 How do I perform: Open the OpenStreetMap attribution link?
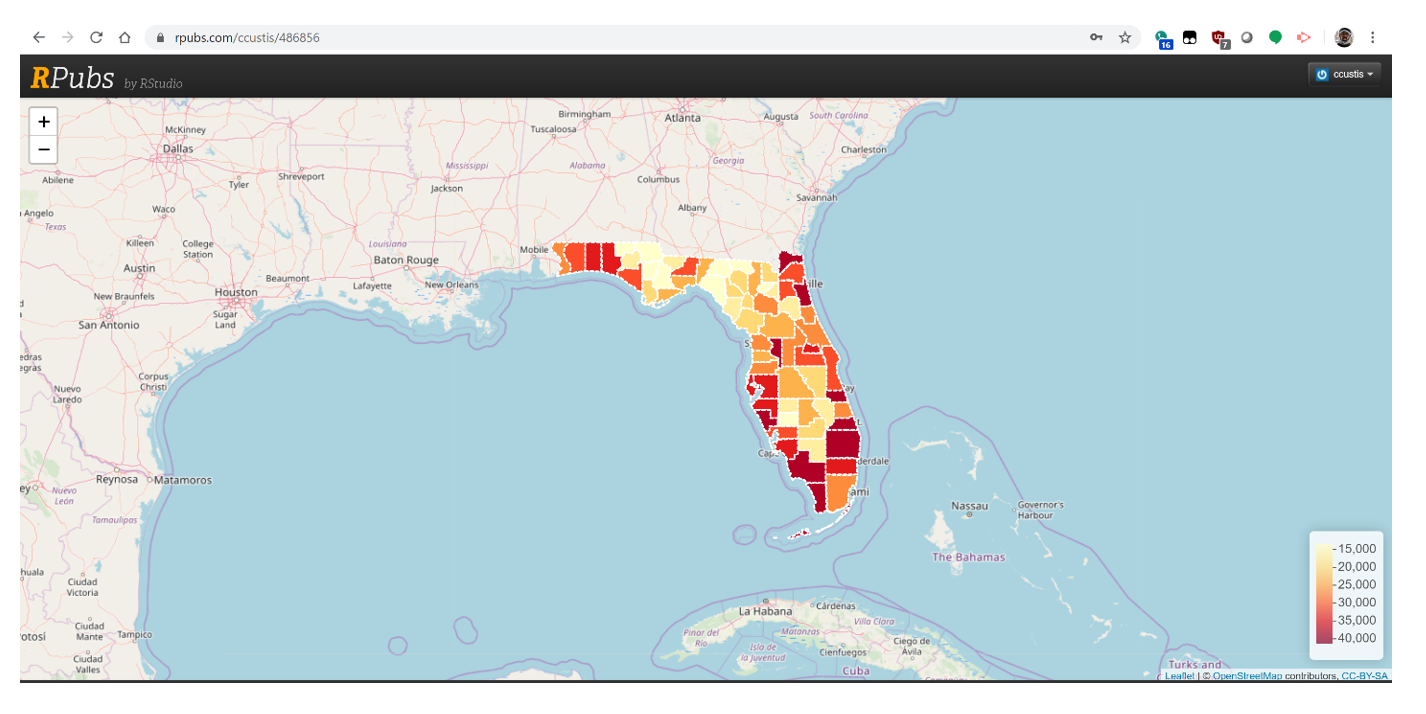[1247, 676]
